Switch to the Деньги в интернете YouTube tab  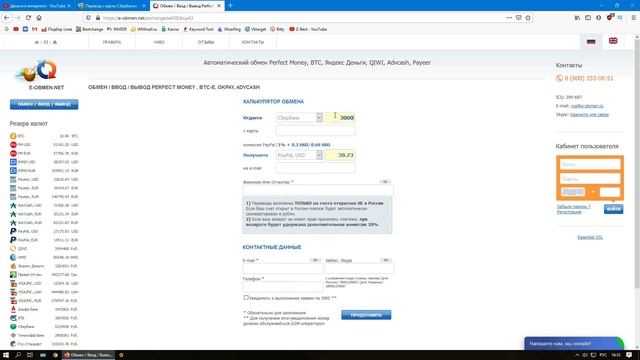point(37,6)
